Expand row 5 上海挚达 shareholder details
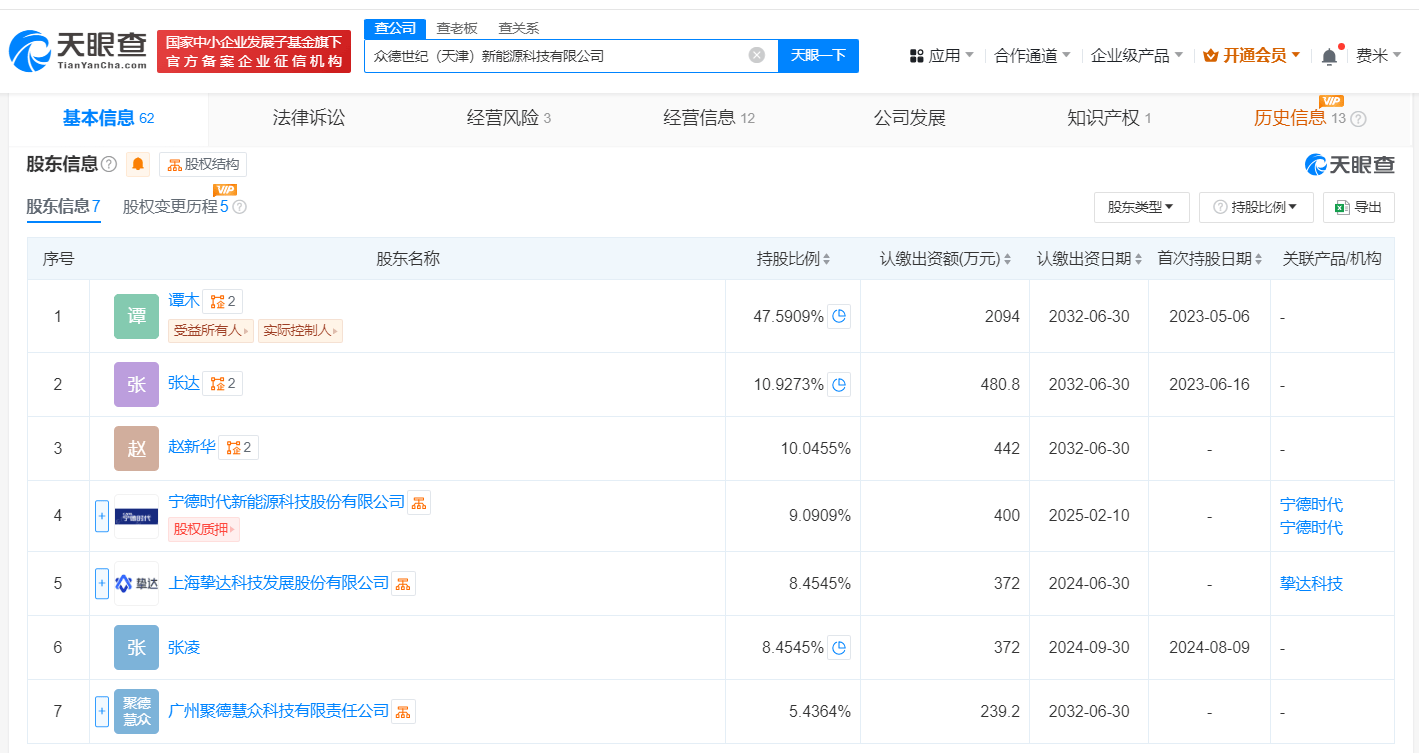Screen dimensions: 1419x753 101,583
